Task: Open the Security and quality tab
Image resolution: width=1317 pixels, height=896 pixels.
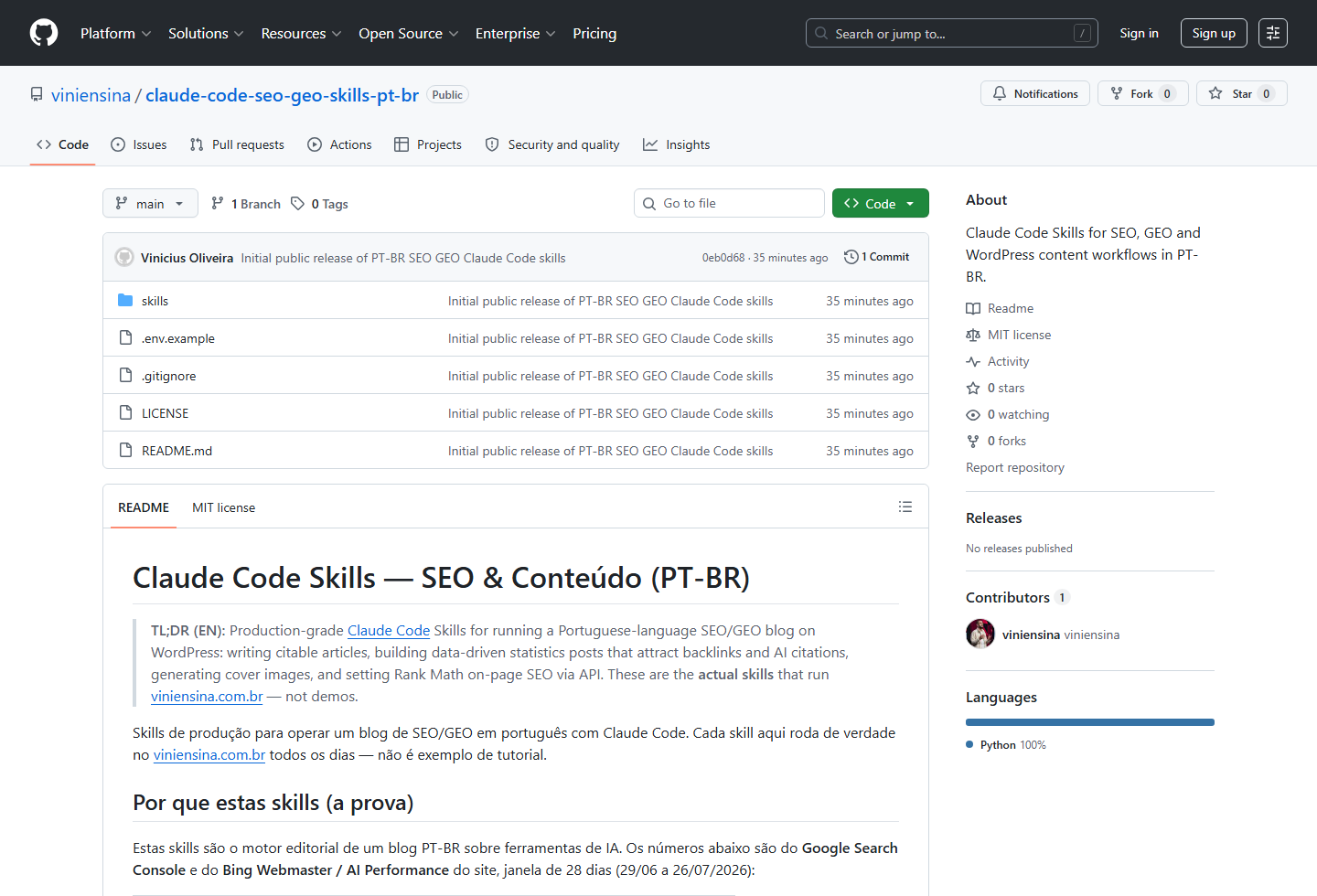Action: click(552, 144)
